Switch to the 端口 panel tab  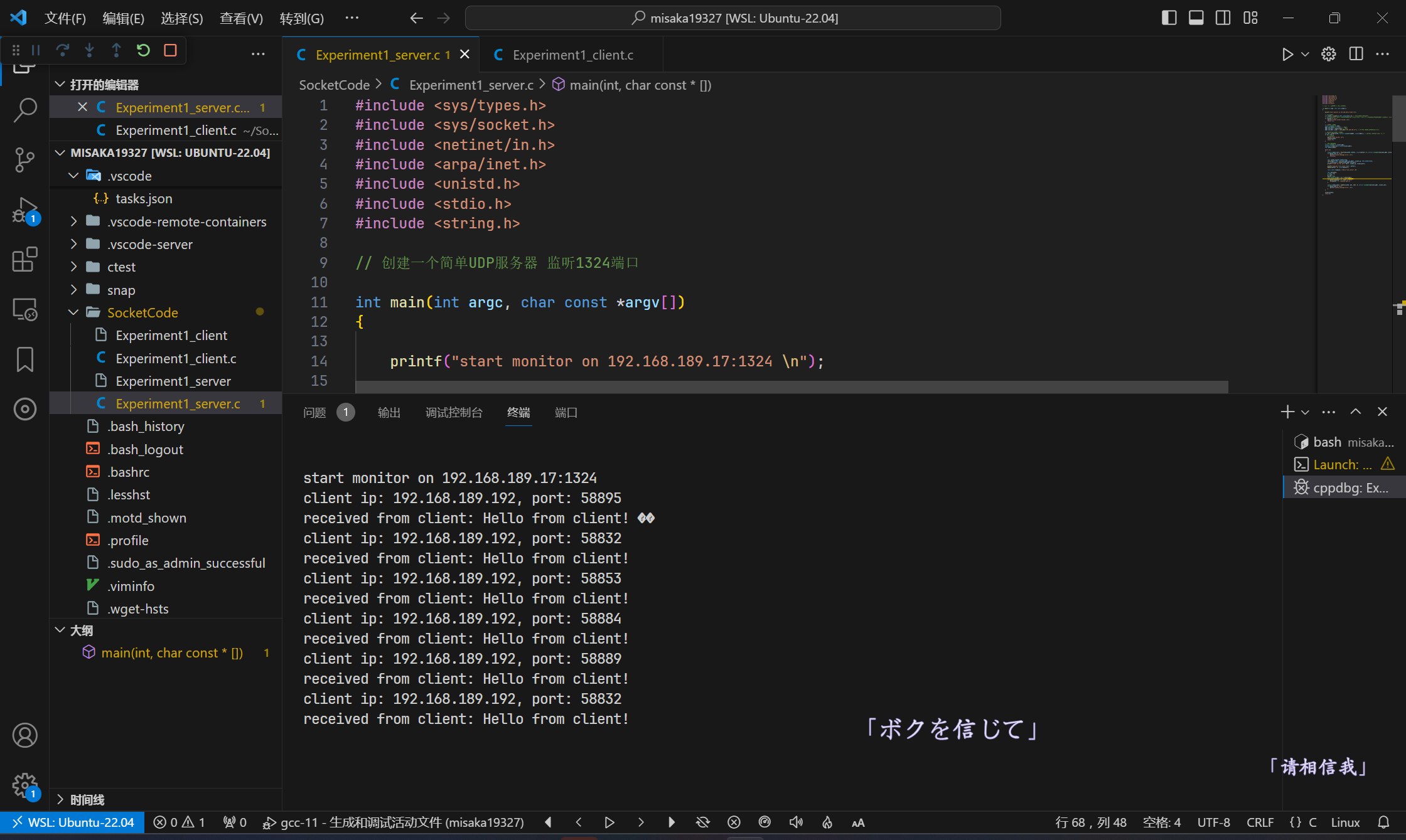click(566, 412)
